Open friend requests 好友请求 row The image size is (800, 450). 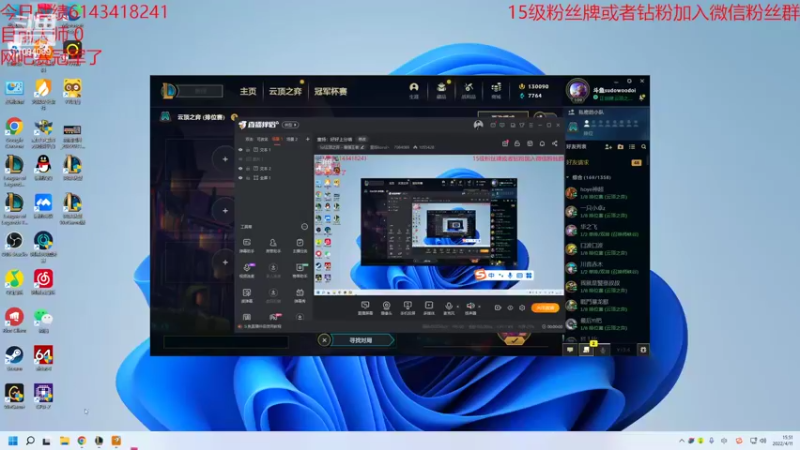pyautogui.click(x=604, y=162)
